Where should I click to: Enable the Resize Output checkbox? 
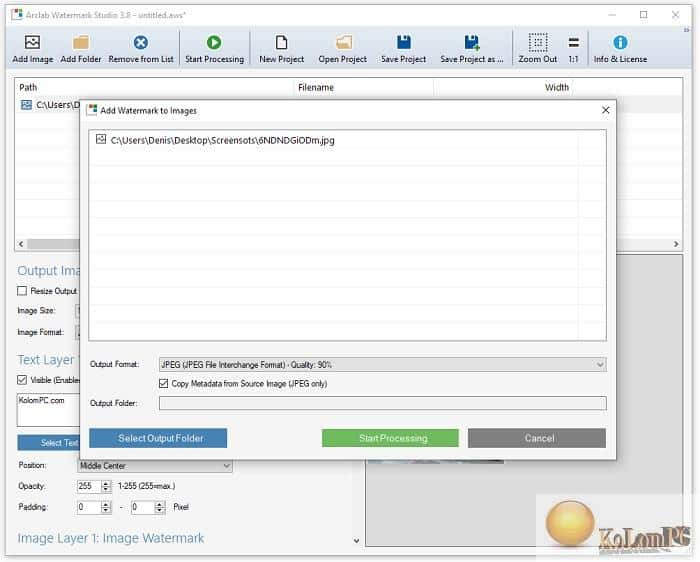tap(22, 291)
